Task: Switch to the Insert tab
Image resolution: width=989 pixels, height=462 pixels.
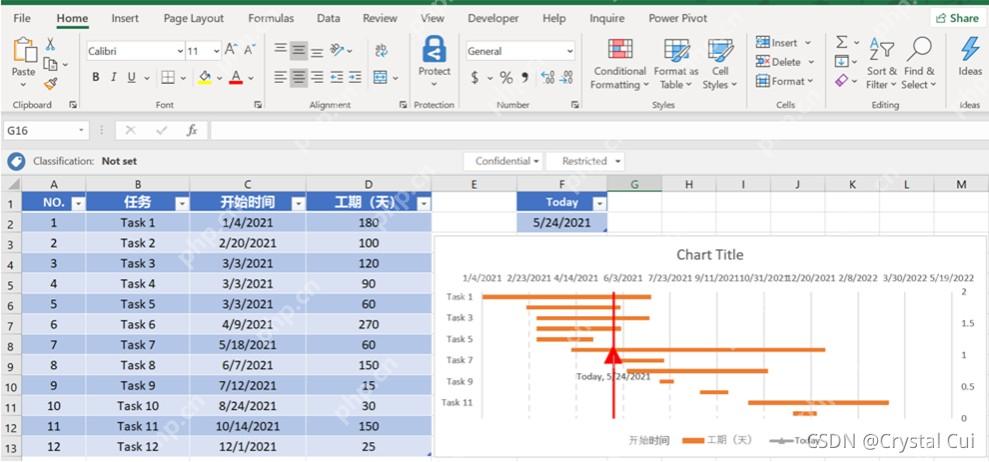Action: click(x=125, y=18)
